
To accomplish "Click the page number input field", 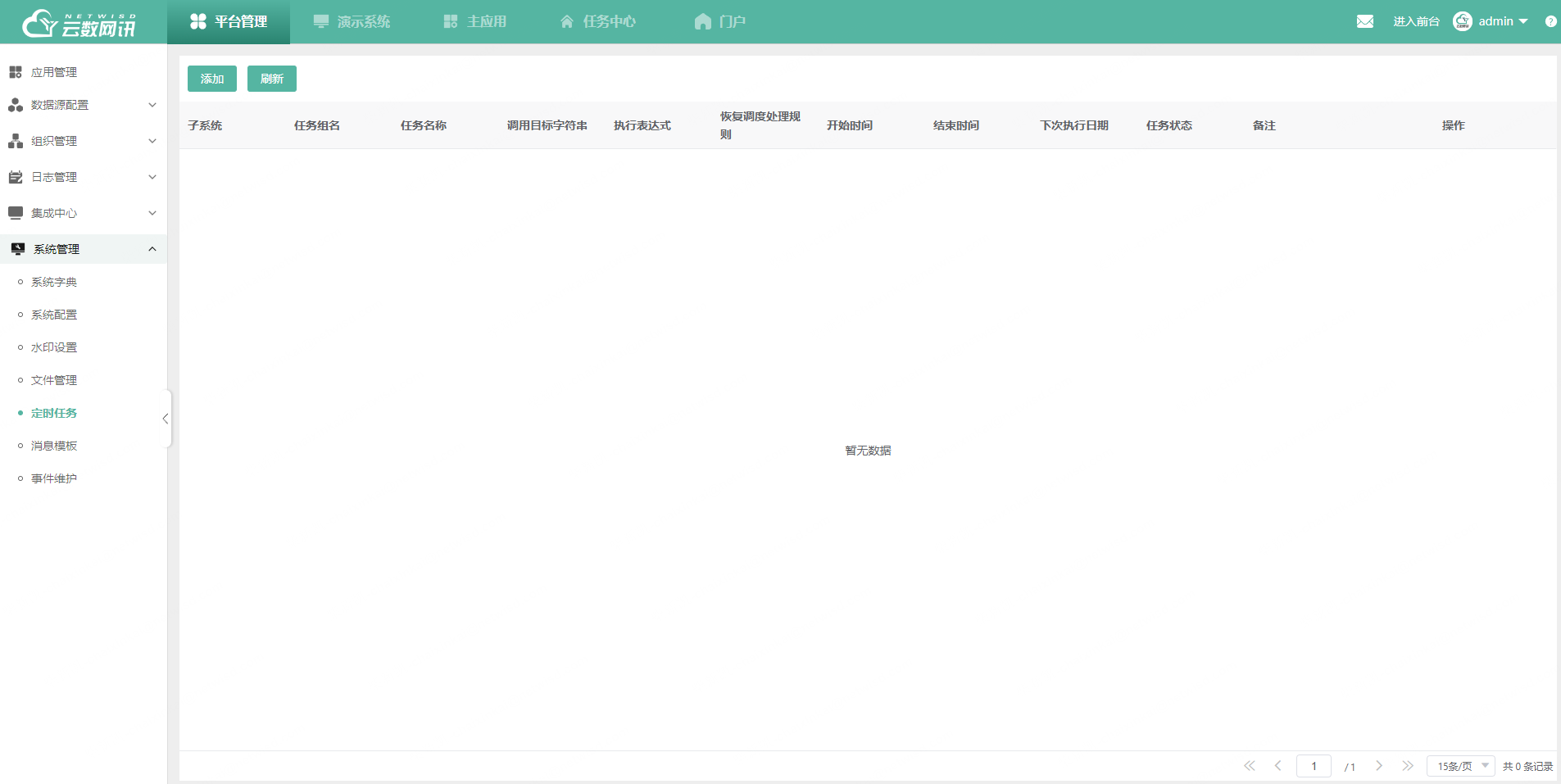I will coord(1314,766).
